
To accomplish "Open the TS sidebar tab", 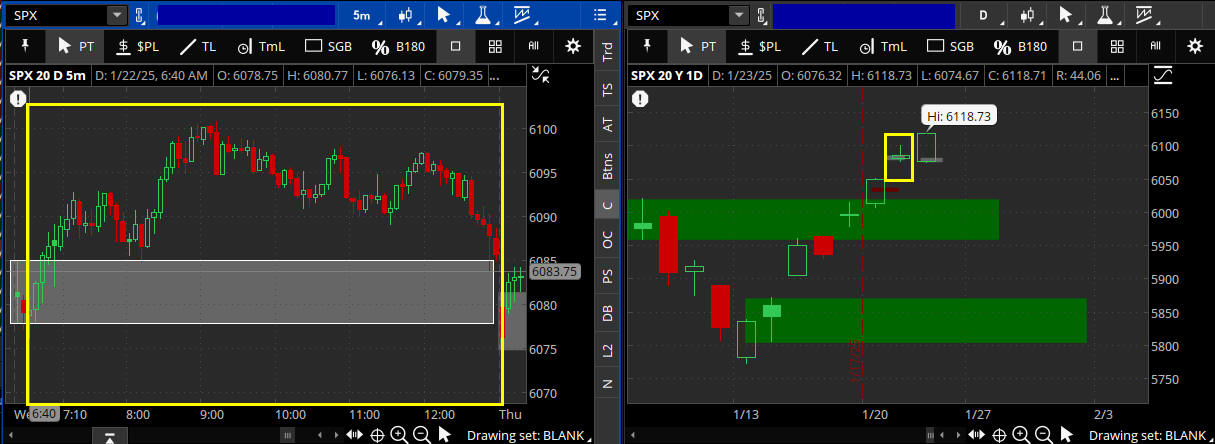I will click(606, 89).
